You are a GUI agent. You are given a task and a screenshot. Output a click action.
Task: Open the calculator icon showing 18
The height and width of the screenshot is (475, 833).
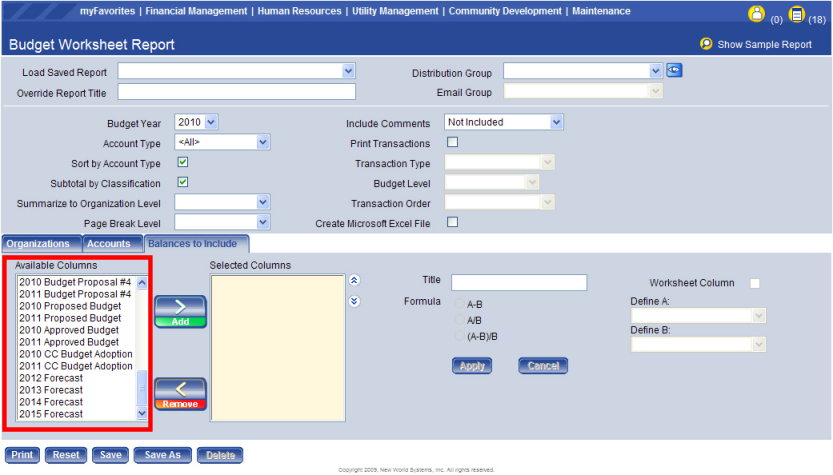(x=796, y=14)
